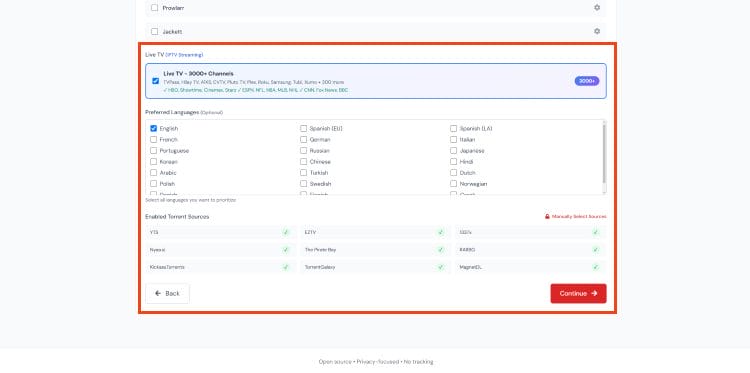Click the purple 3000+ badge
750x373 pixels.
click(587, 81)
